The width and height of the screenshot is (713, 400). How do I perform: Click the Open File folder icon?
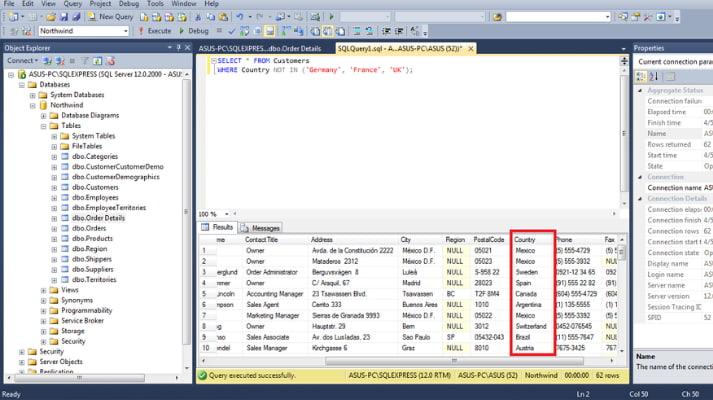(51, 17)
